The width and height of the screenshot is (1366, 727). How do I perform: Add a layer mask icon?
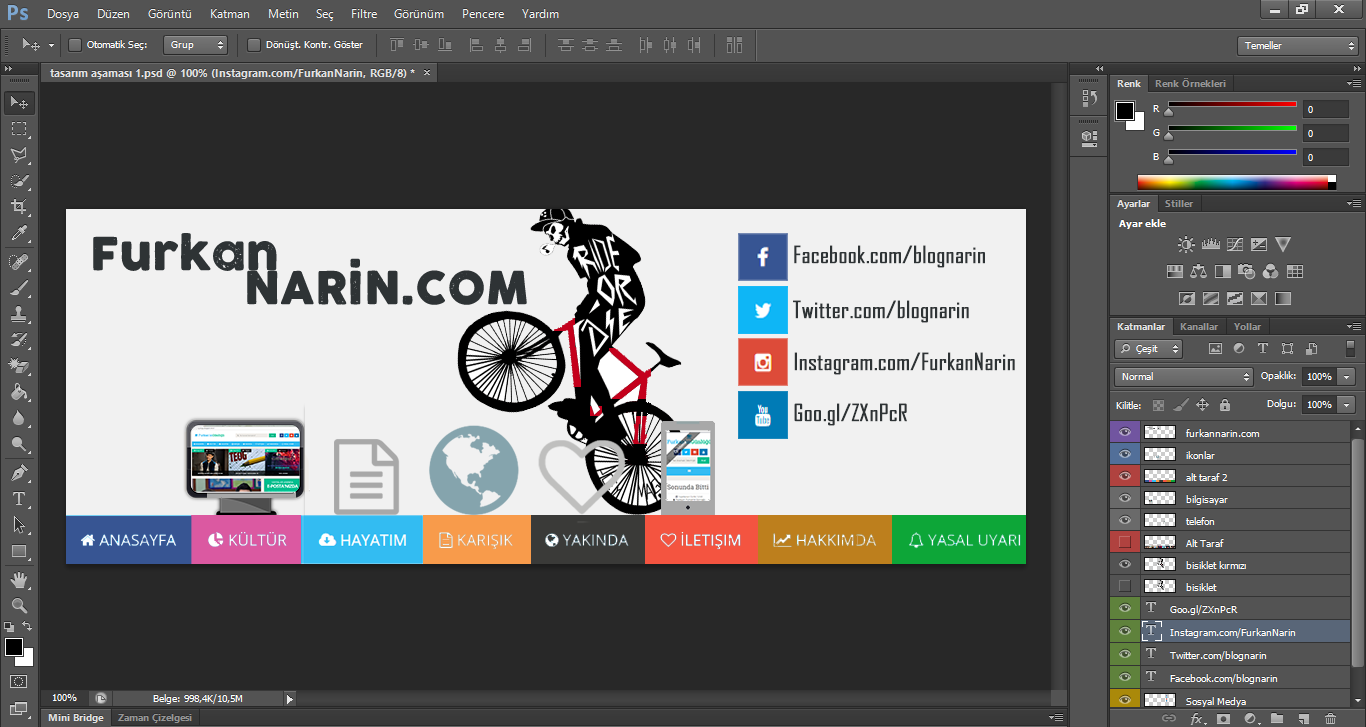point(1224,718)
